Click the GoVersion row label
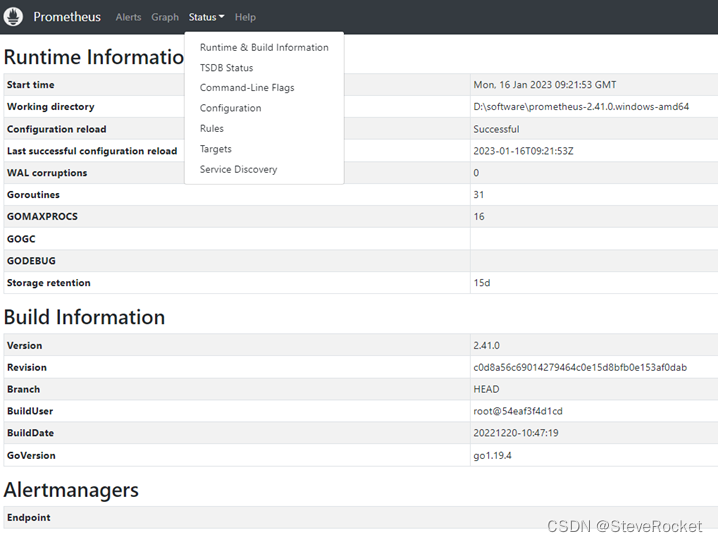This screenshot has width=718, height=542. (31, 455)
